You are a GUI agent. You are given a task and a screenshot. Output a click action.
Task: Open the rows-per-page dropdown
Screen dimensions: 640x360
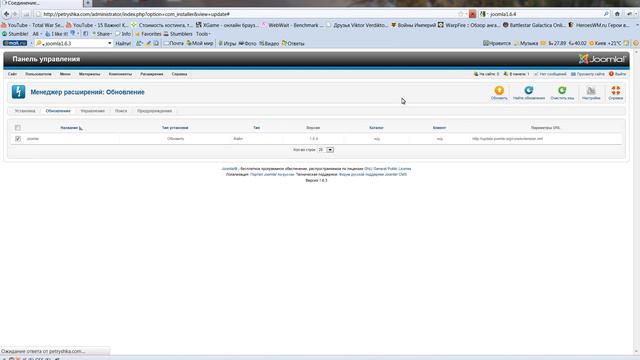330,150
